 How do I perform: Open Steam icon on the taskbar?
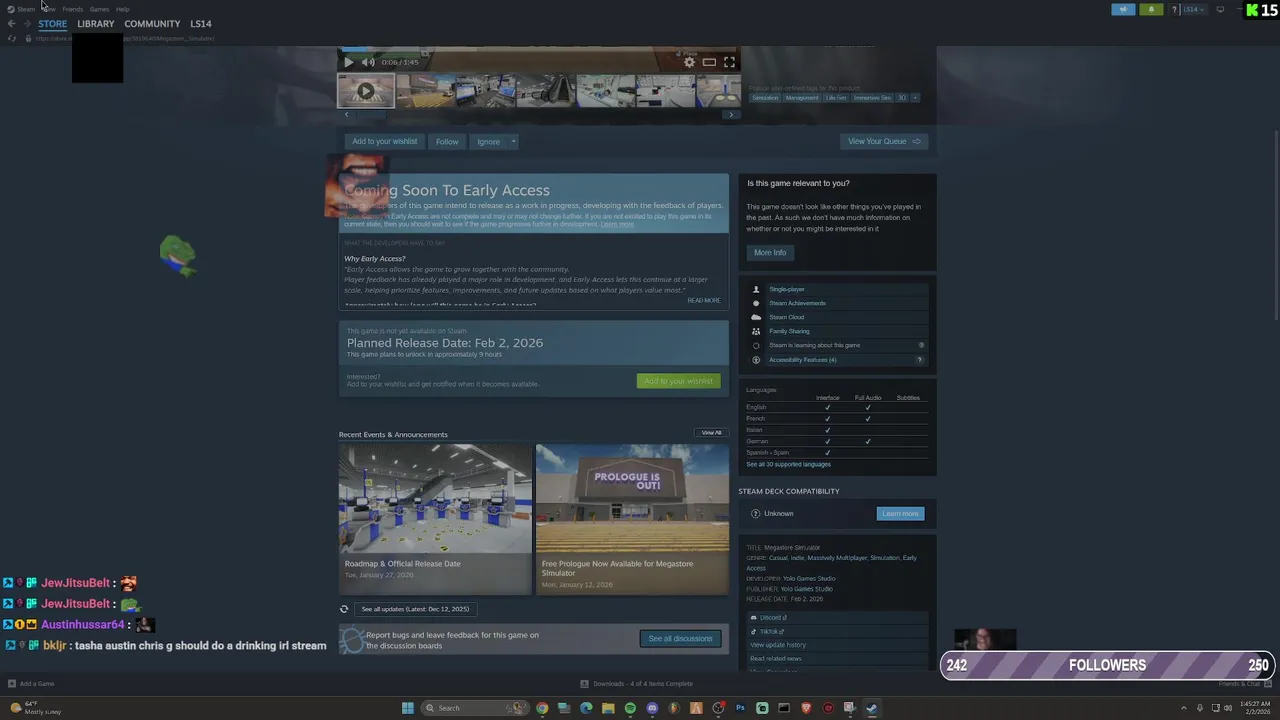pyautogui.click(x=872, y=708)
